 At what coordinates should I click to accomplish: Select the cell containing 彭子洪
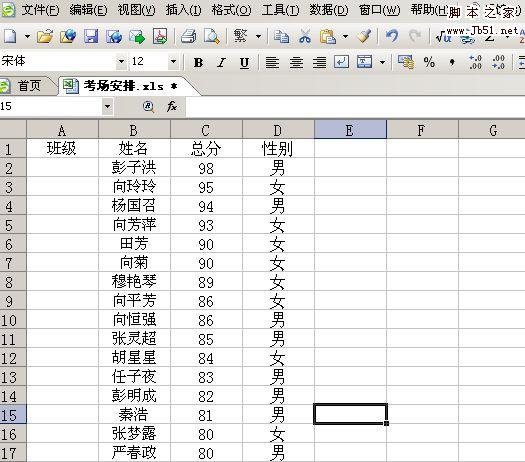click(134, 167)
